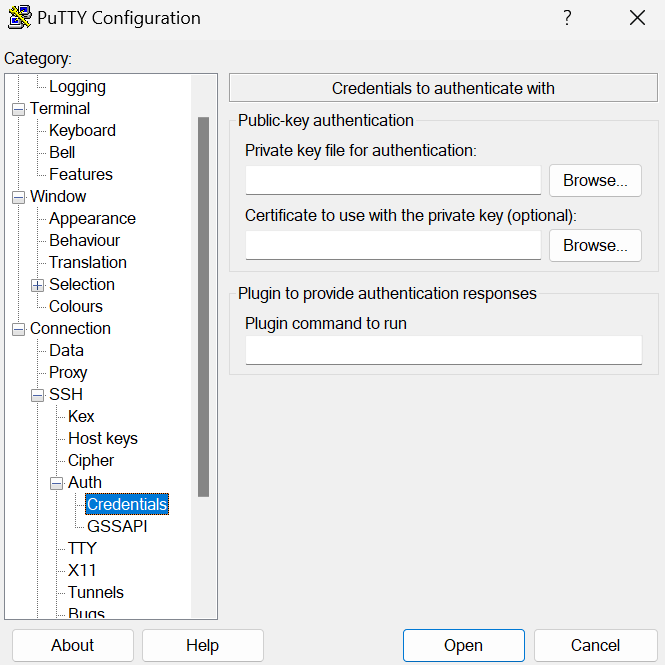Viewport: 665px width, 665px height.
Task: Collapse the Auth tree node
Action: [x=56, y=483]
